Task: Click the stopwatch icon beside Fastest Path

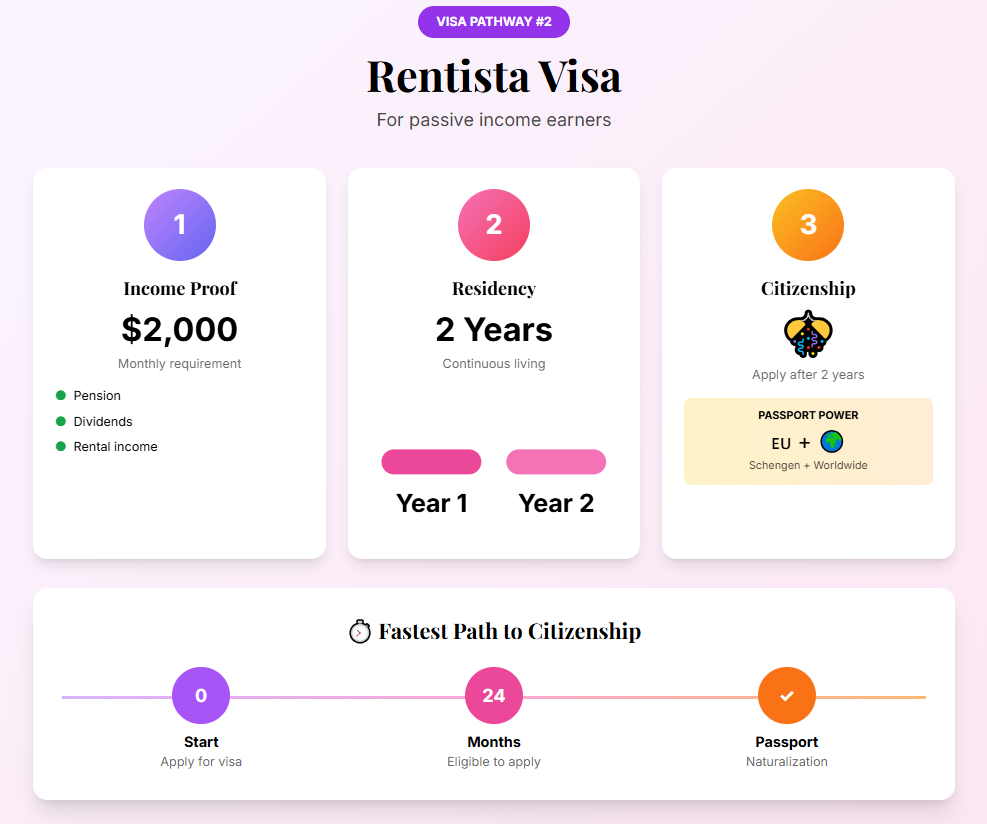Action: [360, 632]
